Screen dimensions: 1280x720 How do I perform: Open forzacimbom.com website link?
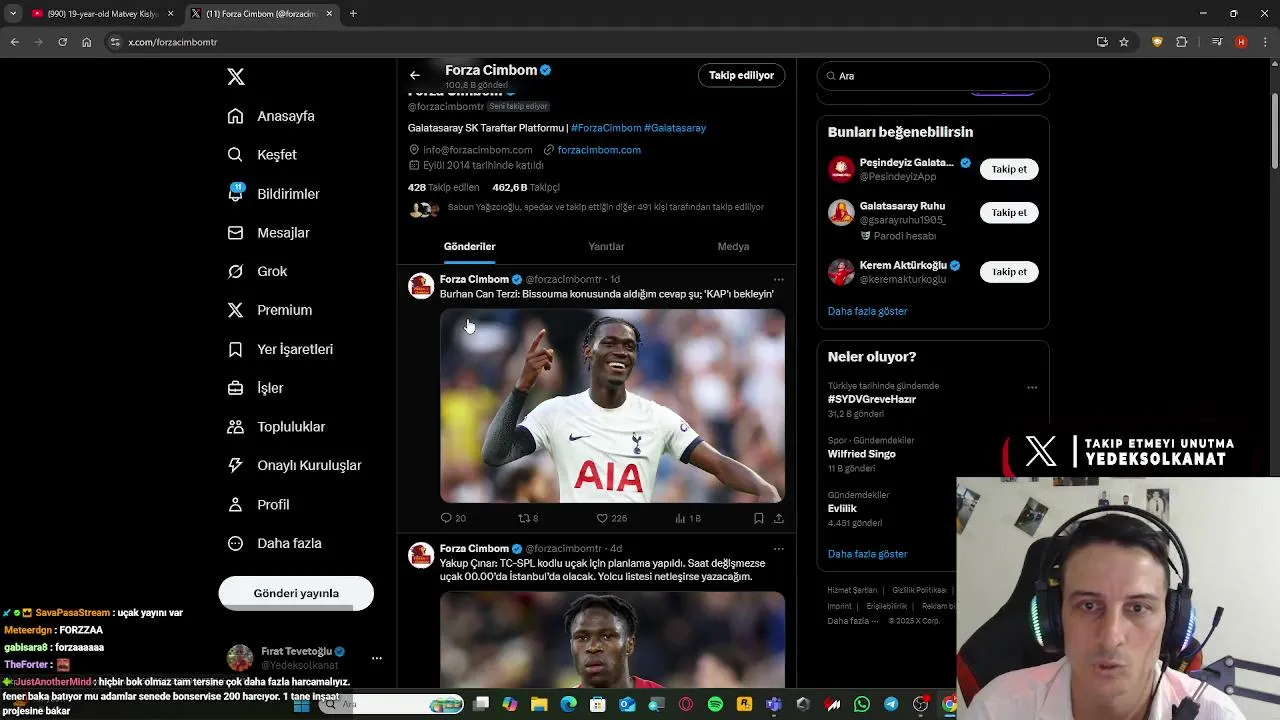click(x=599, y=150)
